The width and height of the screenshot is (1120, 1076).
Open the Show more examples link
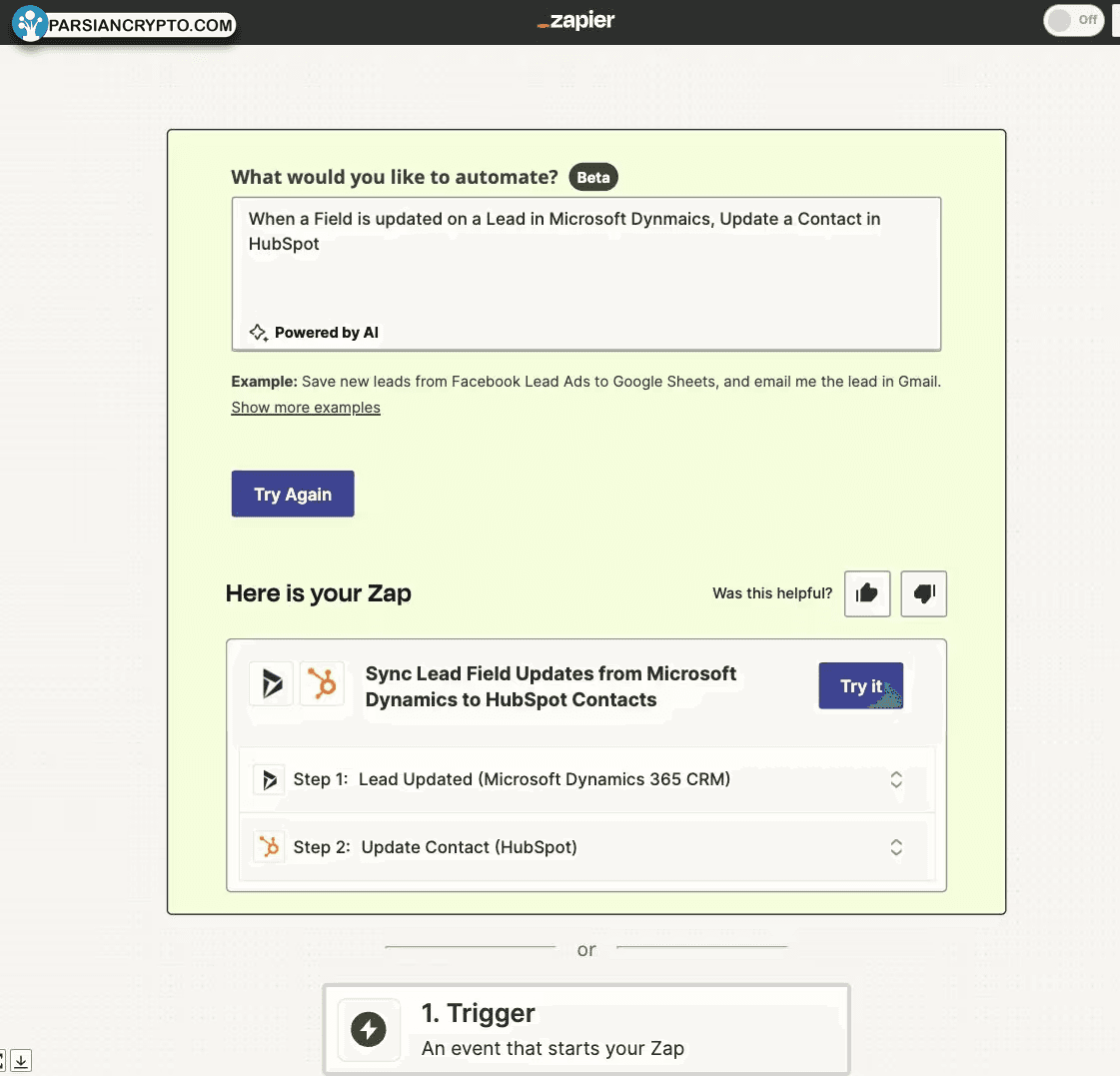[306, 408]
